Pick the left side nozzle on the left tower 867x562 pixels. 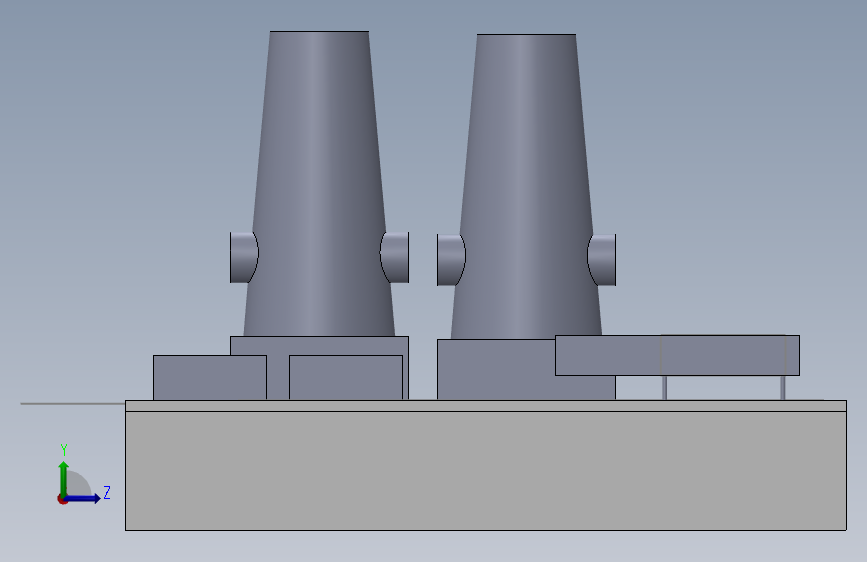click(243, 257)
